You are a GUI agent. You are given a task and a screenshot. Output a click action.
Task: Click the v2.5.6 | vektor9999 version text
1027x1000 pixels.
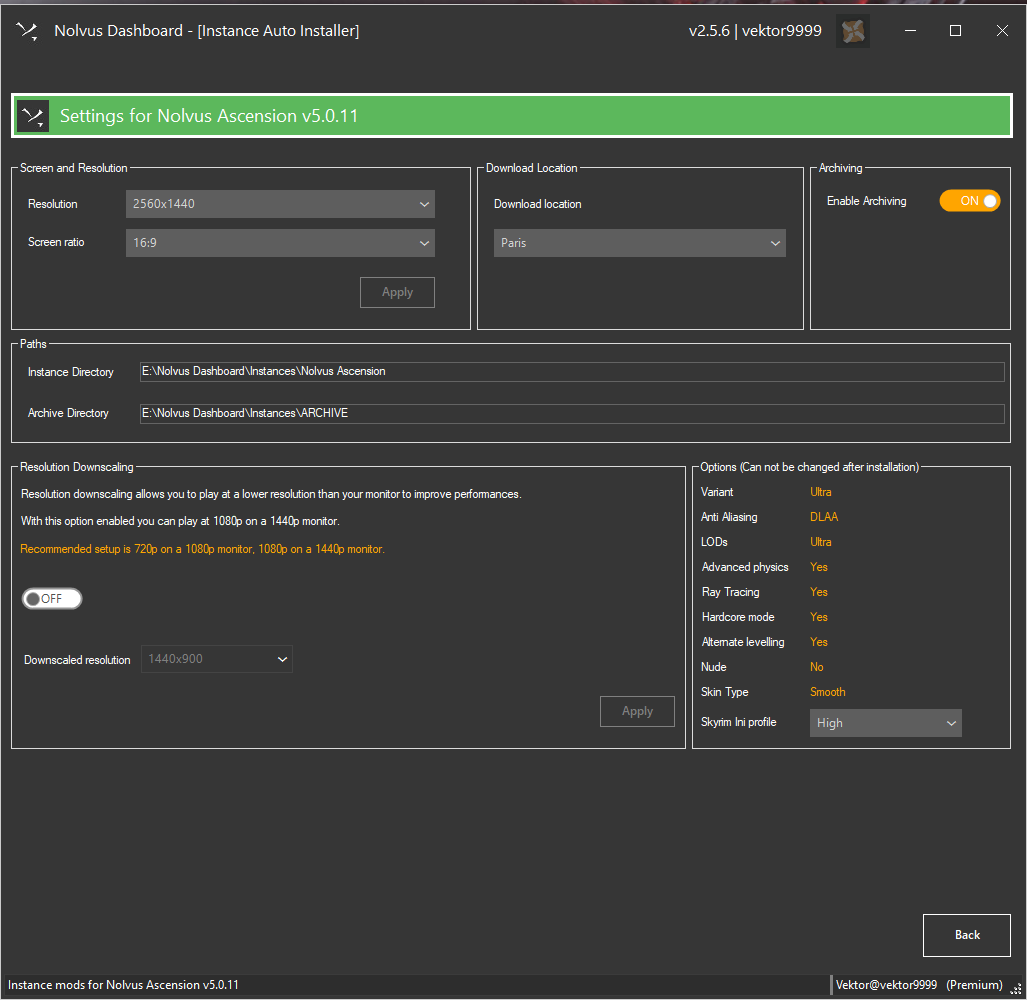755,31
